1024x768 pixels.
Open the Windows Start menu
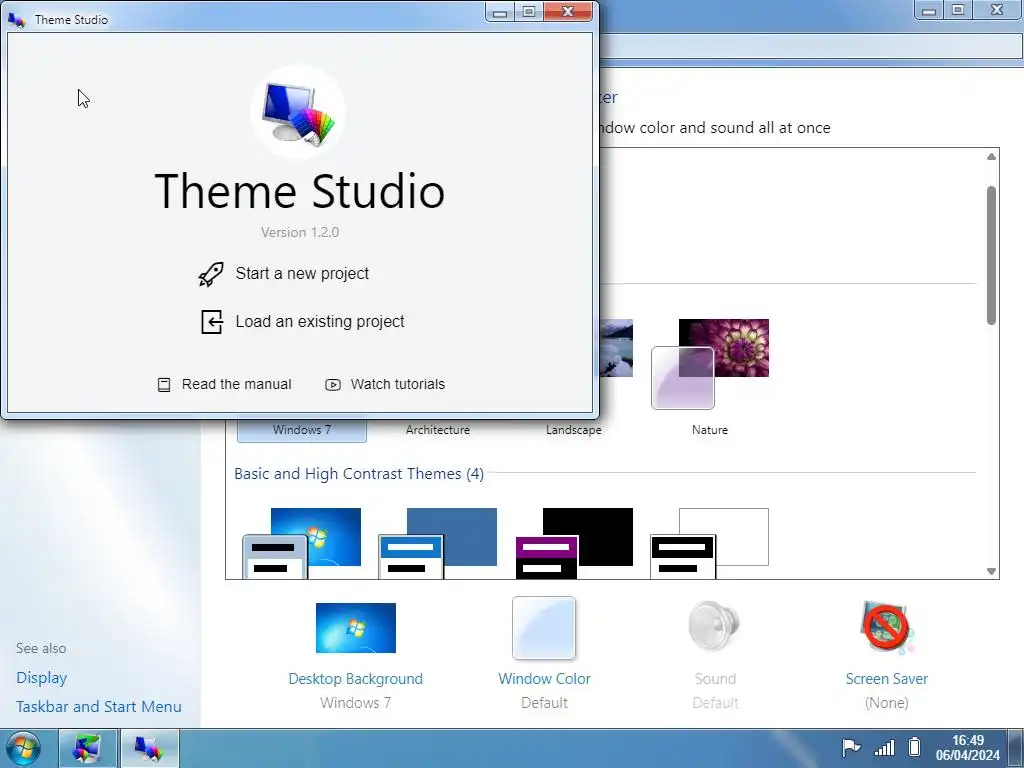[24, 748]
